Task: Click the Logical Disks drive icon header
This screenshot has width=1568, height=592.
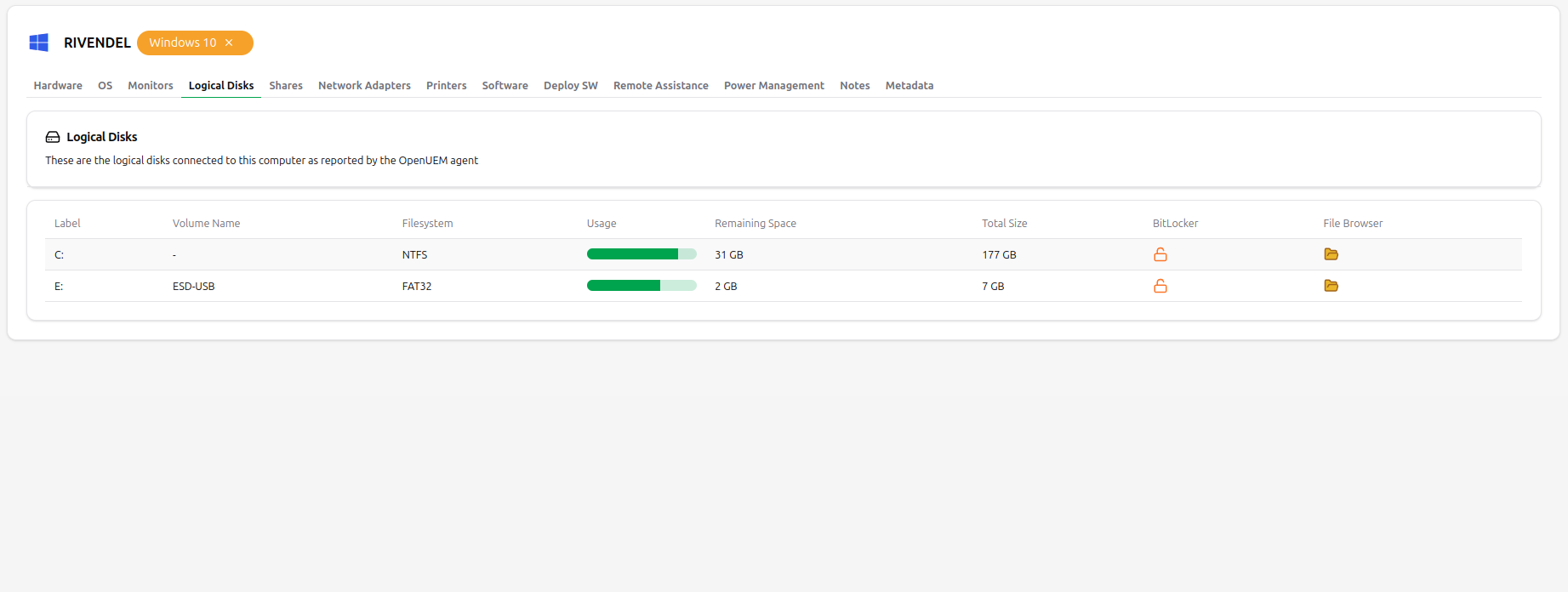Action: coord(53,137)
